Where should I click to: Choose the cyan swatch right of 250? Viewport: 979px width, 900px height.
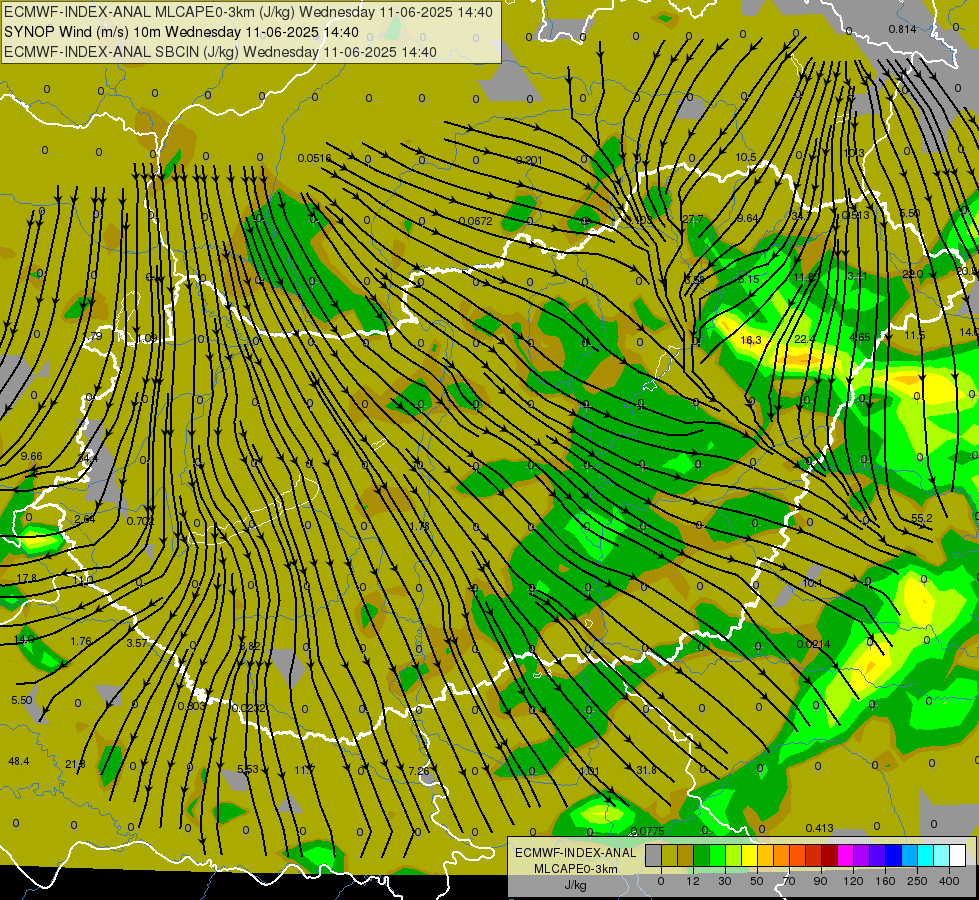(x=925, y=855)
